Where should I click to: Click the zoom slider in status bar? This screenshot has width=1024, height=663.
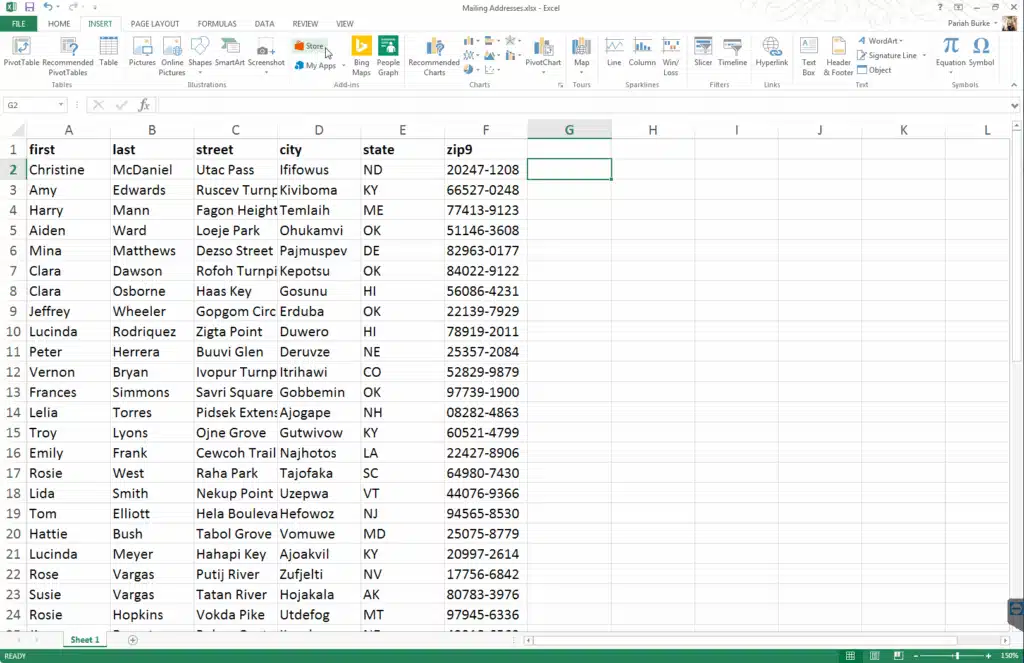958,656
